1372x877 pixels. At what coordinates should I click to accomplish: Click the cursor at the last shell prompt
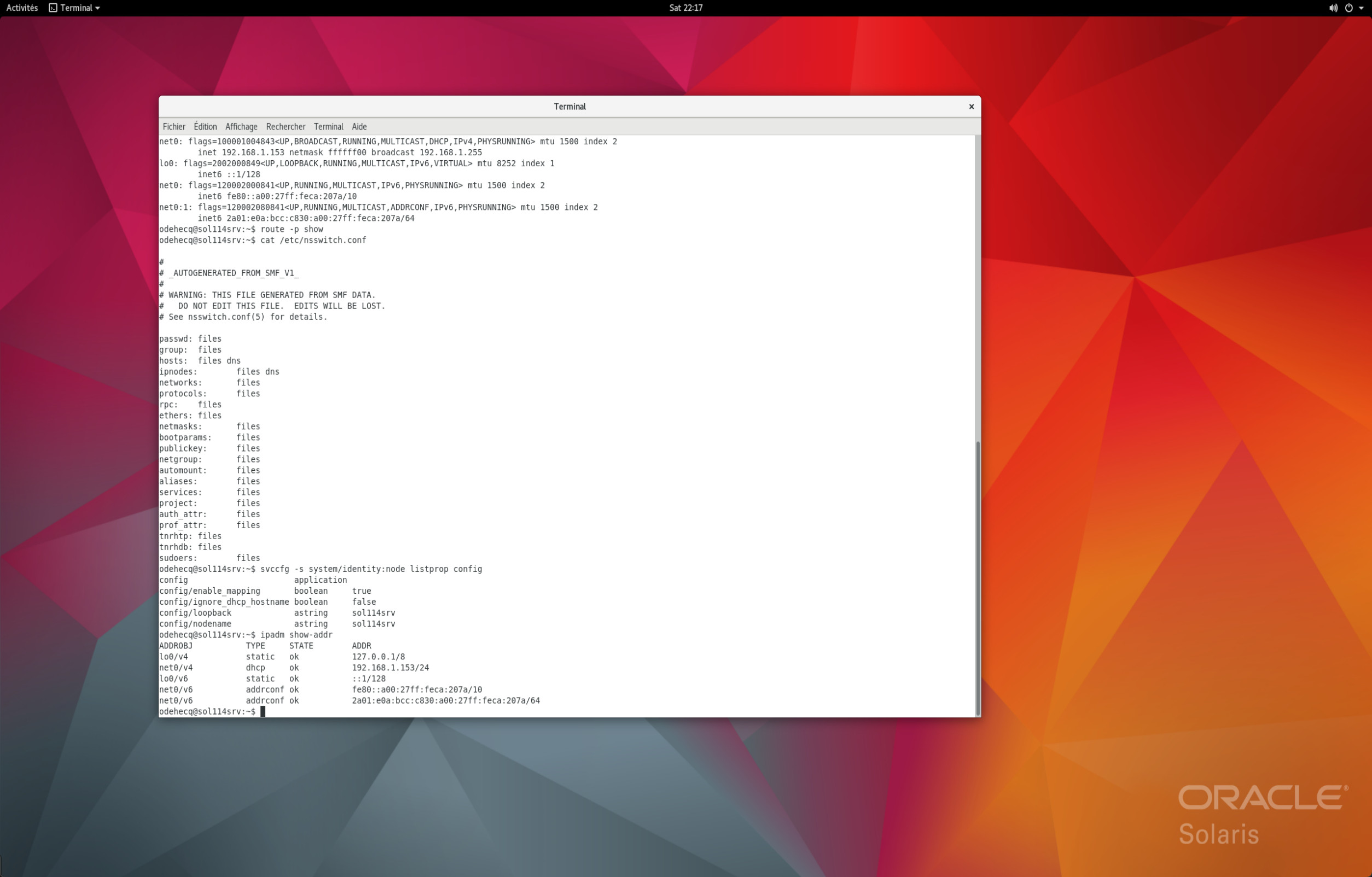[263, 711]
